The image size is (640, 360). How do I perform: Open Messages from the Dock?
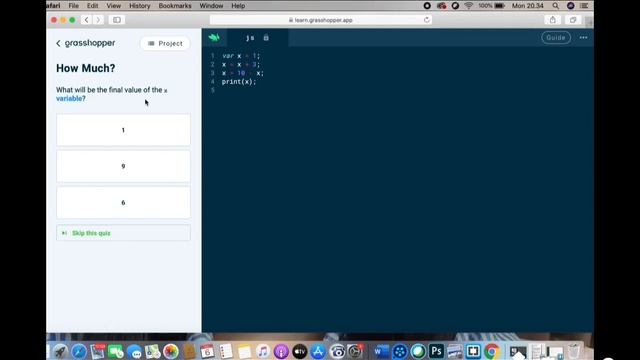[134, 351]
